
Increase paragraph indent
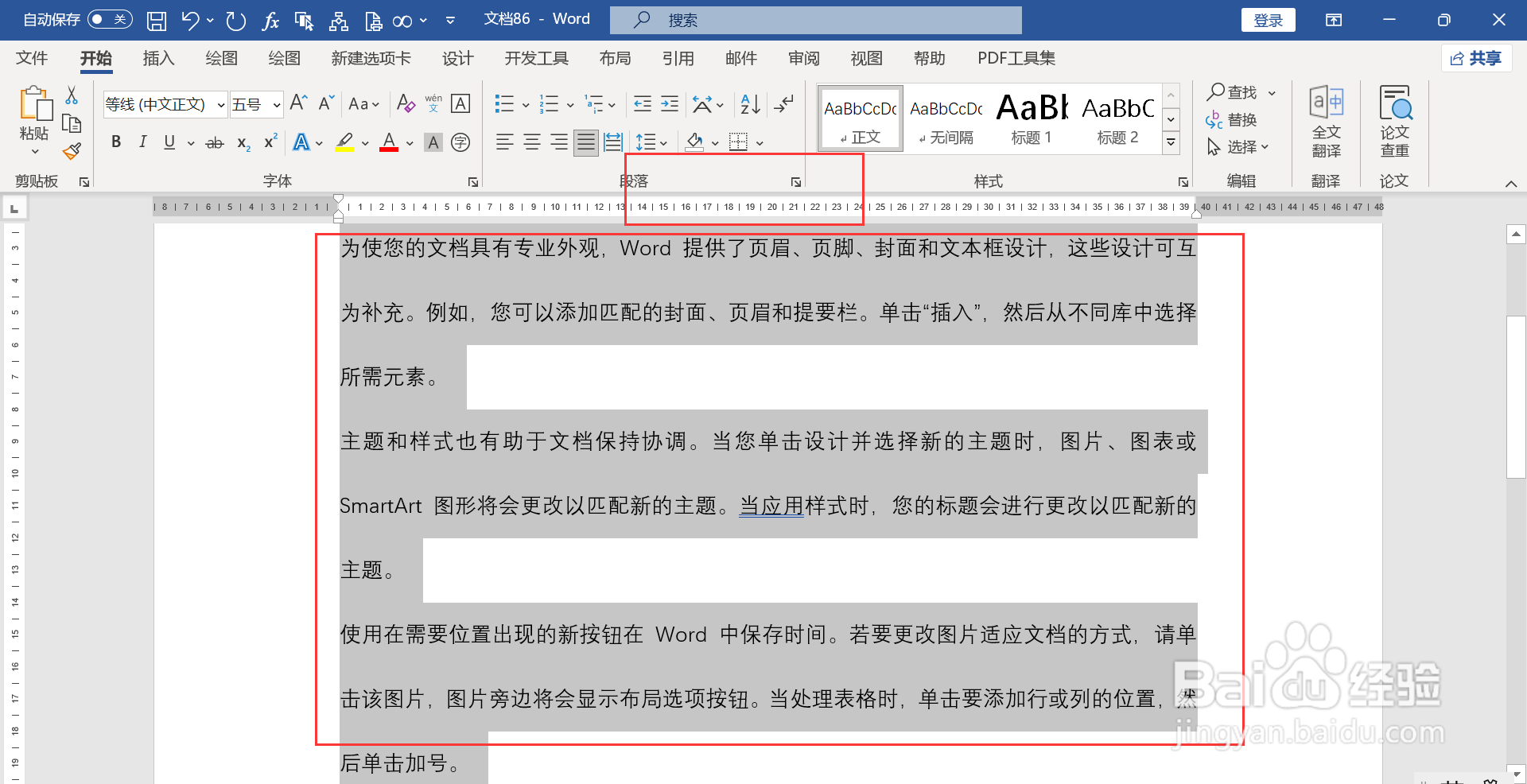tap(670, 103)
